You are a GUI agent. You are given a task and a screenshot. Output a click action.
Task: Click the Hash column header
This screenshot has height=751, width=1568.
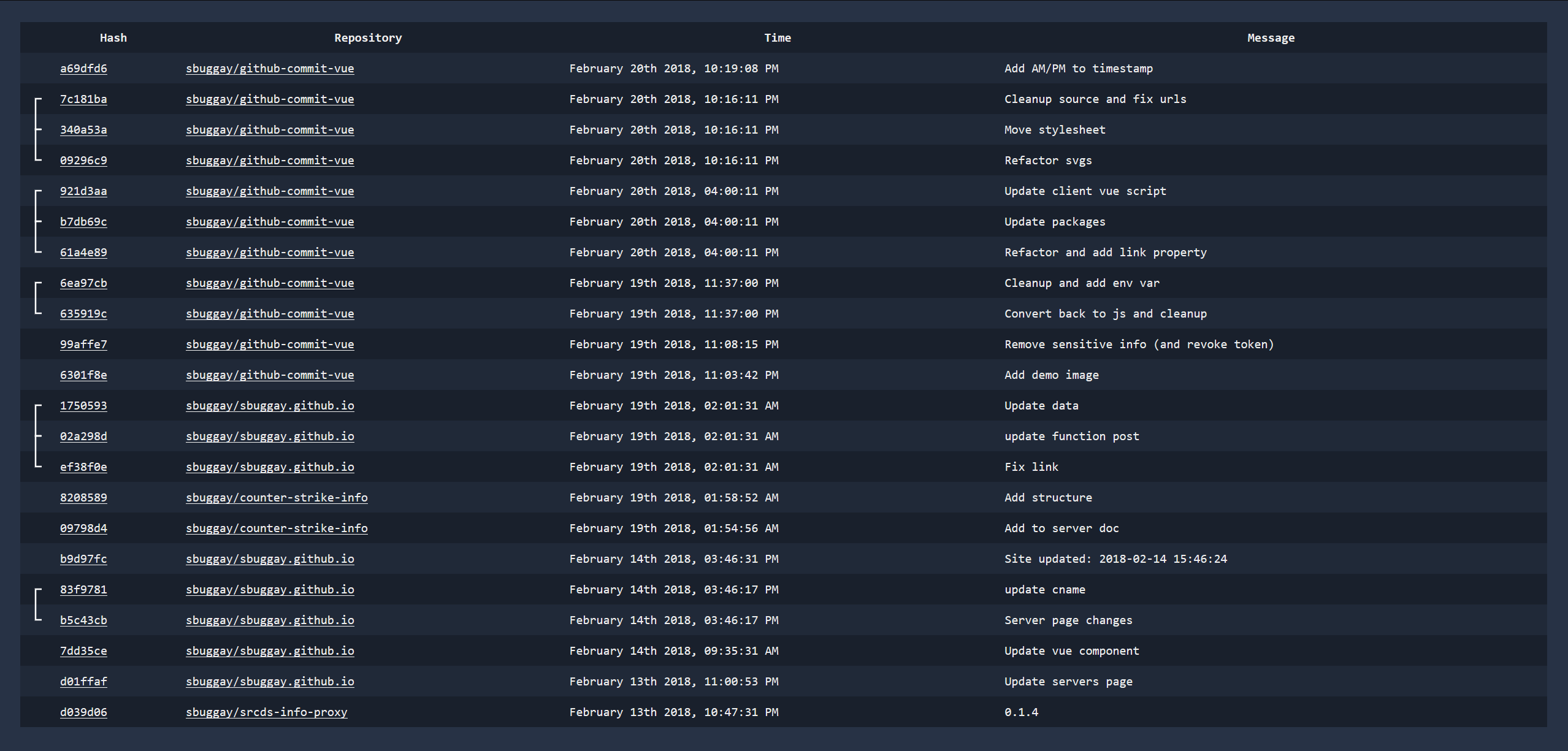pyautogui.click(x=113, y=38)
